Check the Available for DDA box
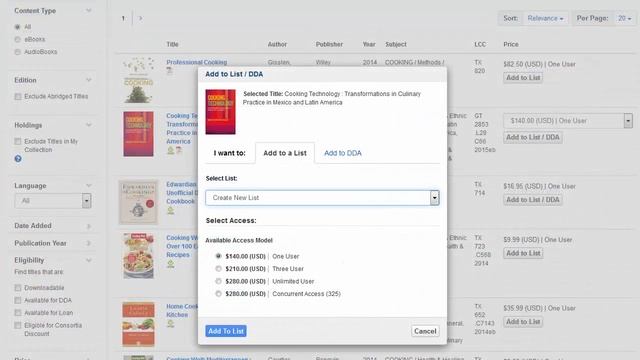This screenshot has height=360, width=640. tap(18, 300)
